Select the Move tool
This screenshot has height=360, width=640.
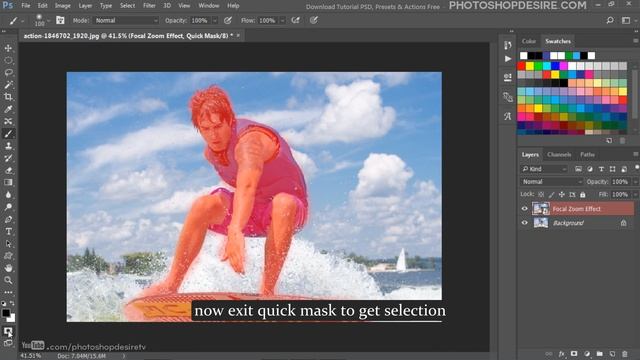8,48
